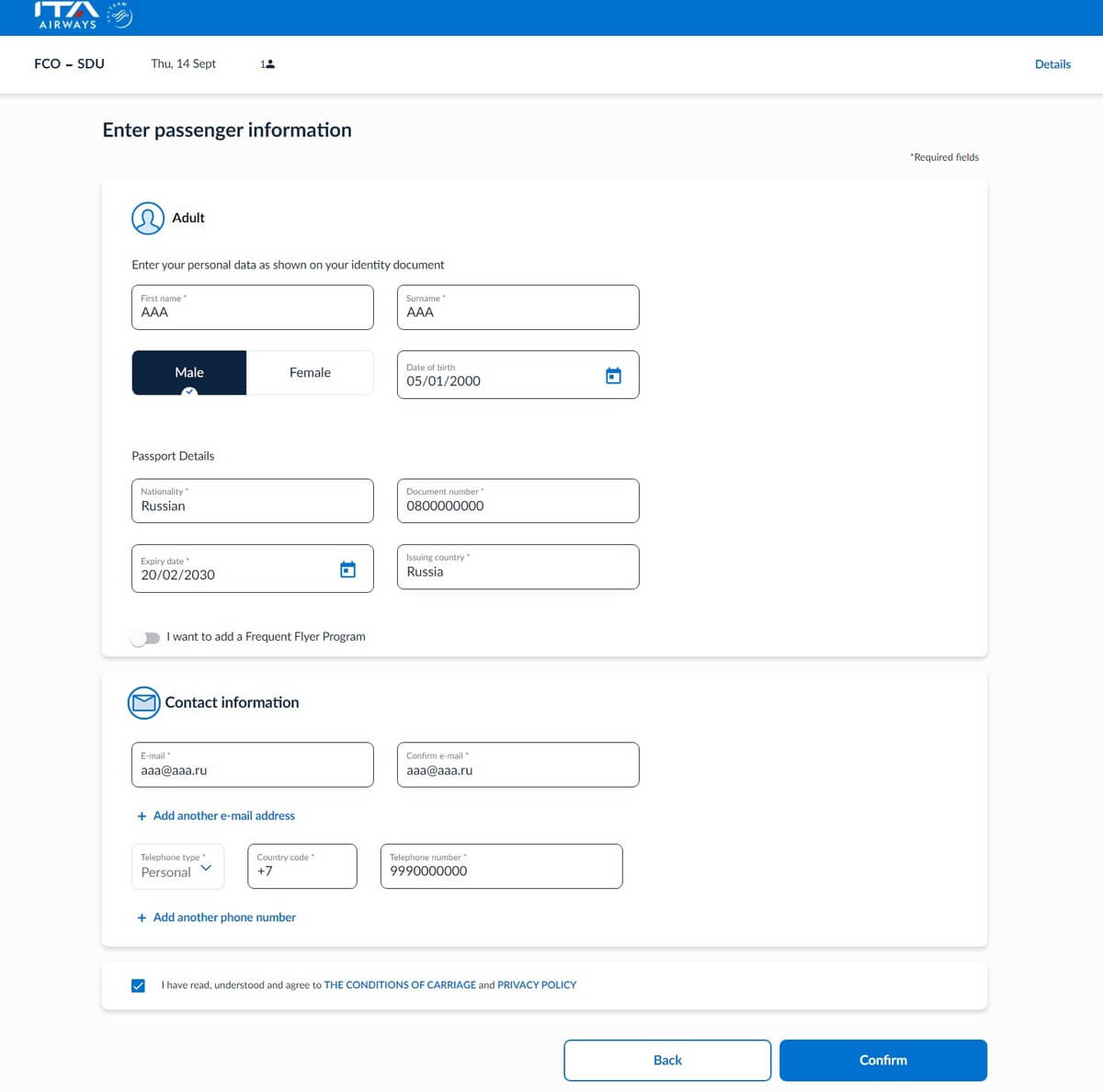Click plus icon beside Add another phone
The width and height of the screenshot is (1103, 1092).
[x=142, y=917]
